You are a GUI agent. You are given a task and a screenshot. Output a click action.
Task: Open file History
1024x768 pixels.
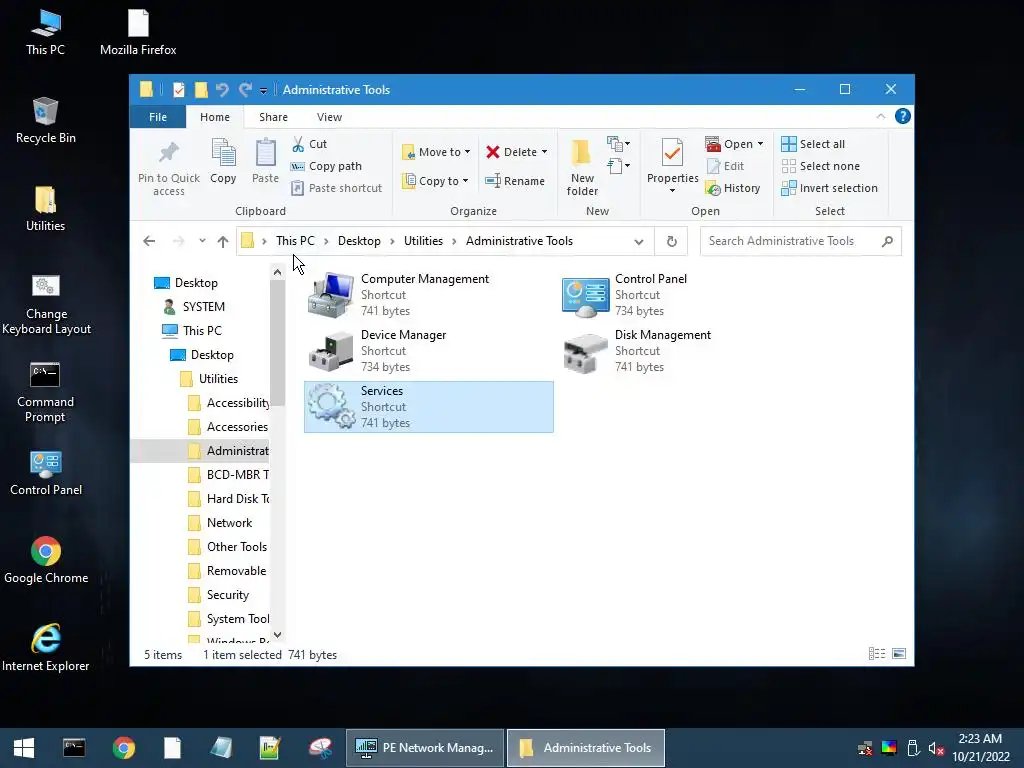(733, 188)
